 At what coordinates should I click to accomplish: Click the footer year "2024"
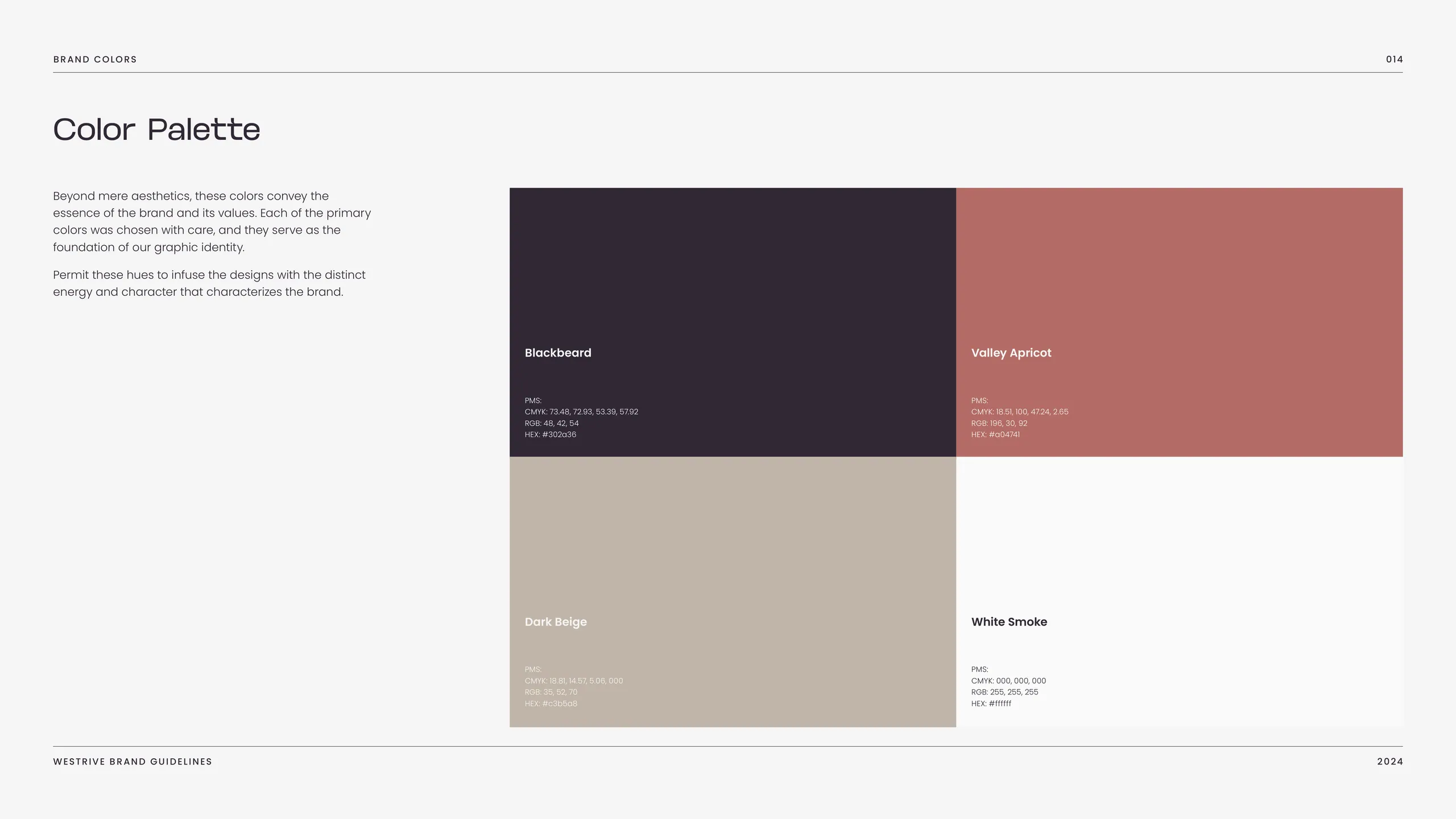pos(1390,762)
